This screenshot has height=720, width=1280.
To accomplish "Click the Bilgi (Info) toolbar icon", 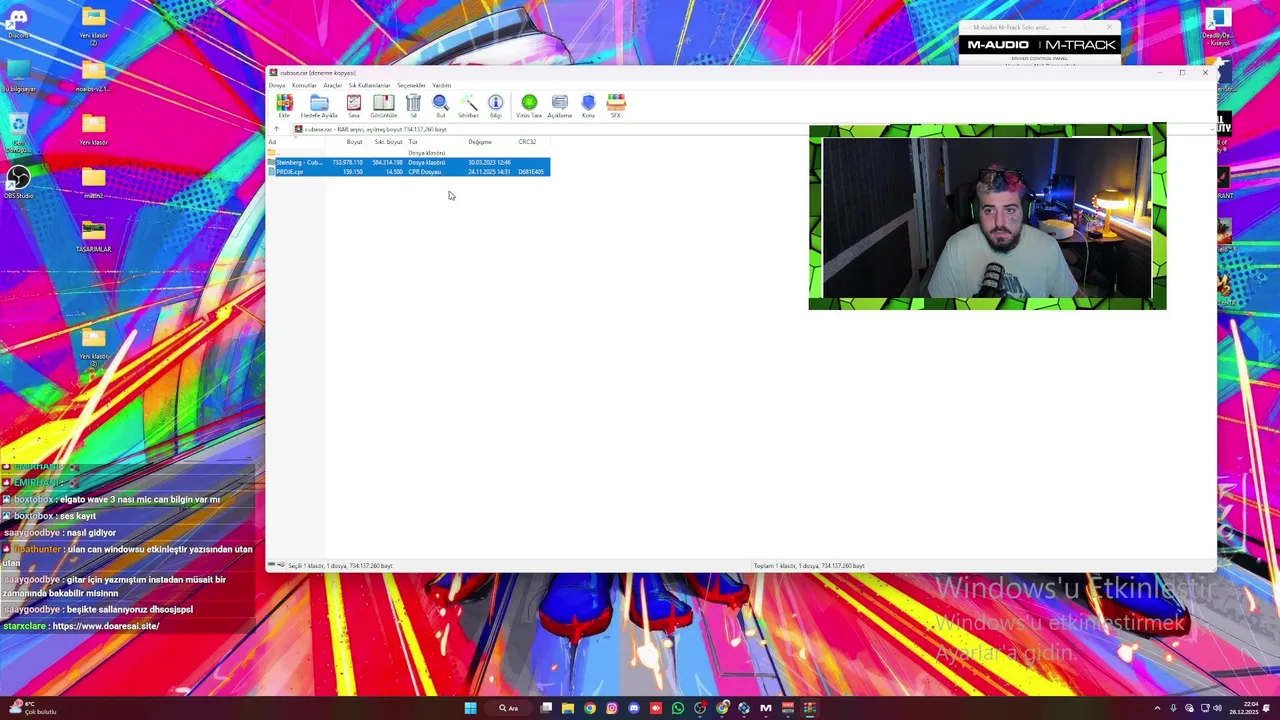I will pos(495,106).
